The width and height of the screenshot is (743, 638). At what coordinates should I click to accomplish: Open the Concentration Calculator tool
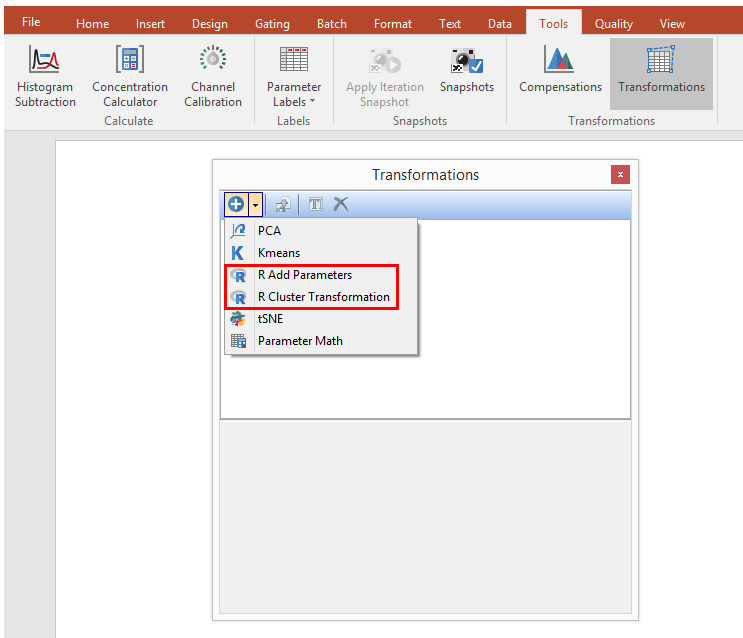(130, 62)
